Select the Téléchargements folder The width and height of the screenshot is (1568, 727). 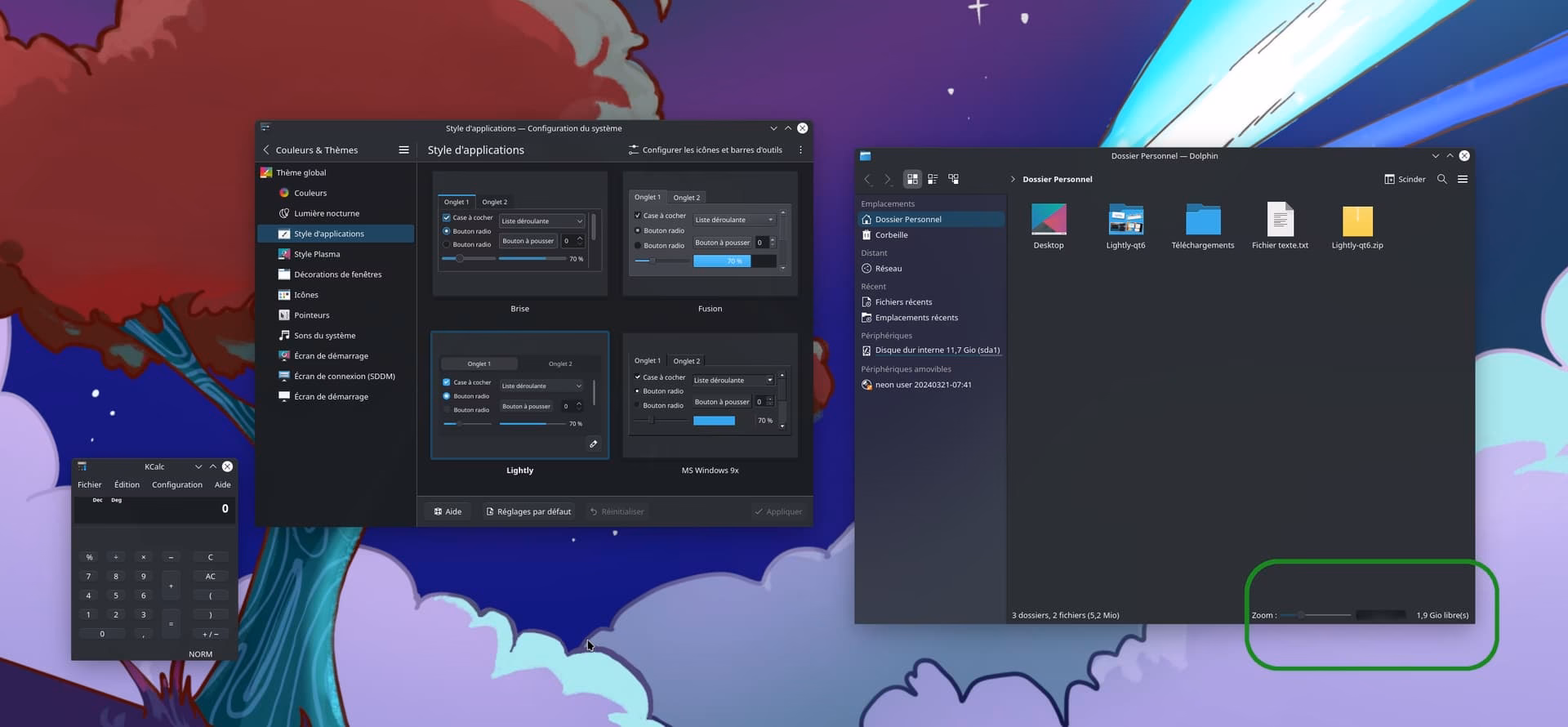pyautogui.click(x=1203, y=226)
